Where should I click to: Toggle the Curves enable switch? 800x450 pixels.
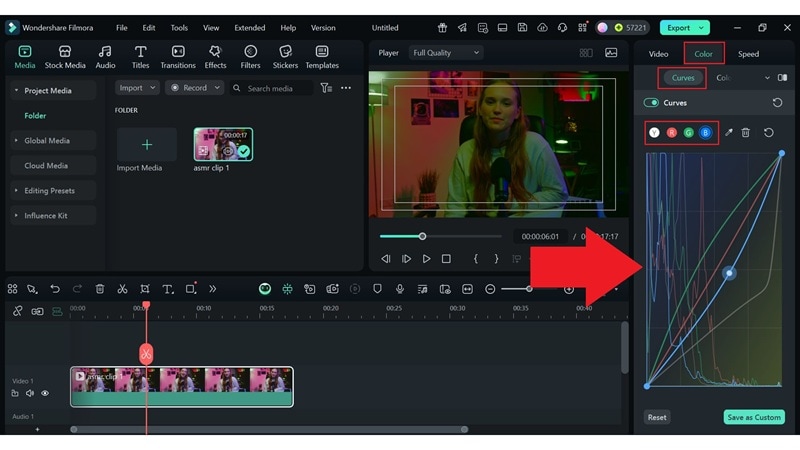point(651,103)
